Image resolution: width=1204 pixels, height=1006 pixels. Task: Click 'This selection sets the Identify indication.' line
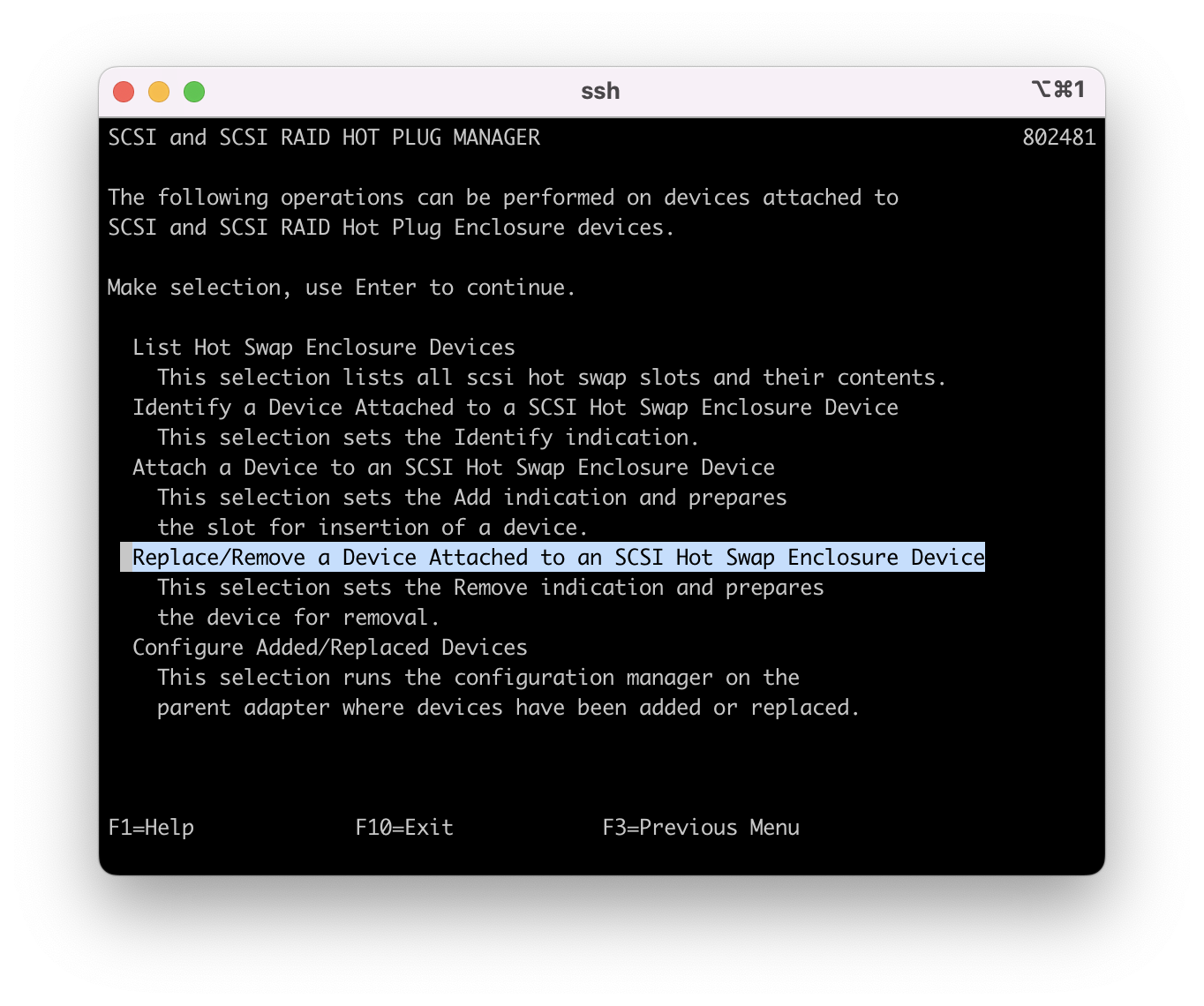(x=428, y=438)
